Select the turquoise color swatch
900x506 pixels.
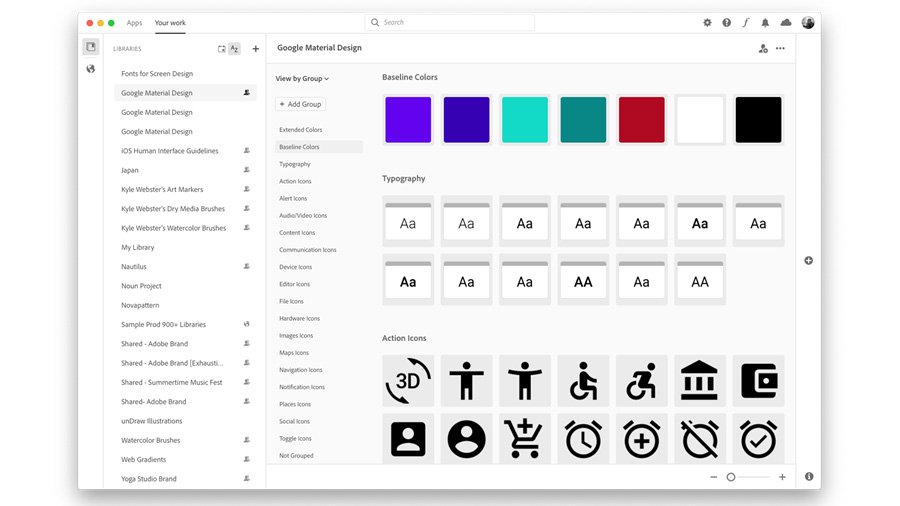[525, 119]
